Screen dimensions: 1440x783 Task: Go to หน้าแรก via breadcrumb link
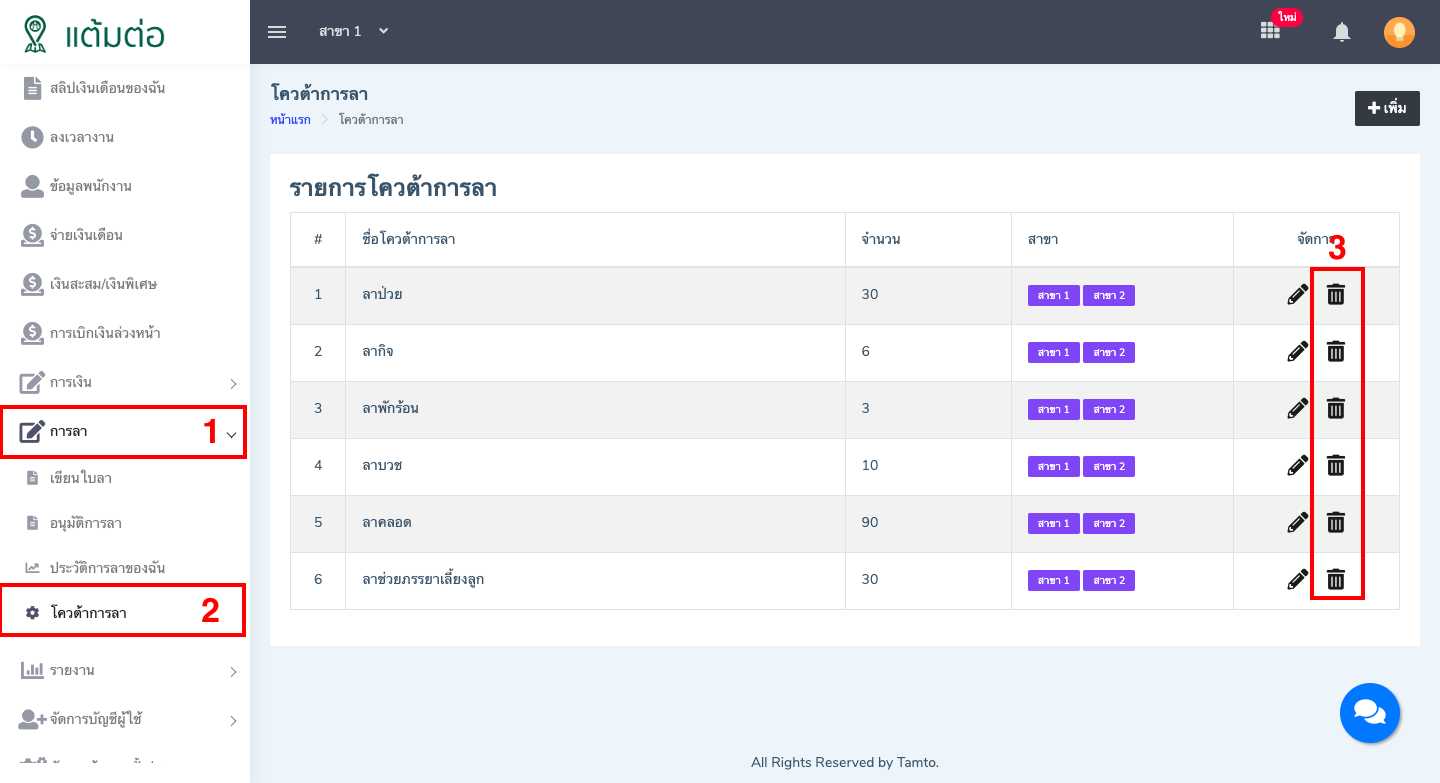pos(289,119)
